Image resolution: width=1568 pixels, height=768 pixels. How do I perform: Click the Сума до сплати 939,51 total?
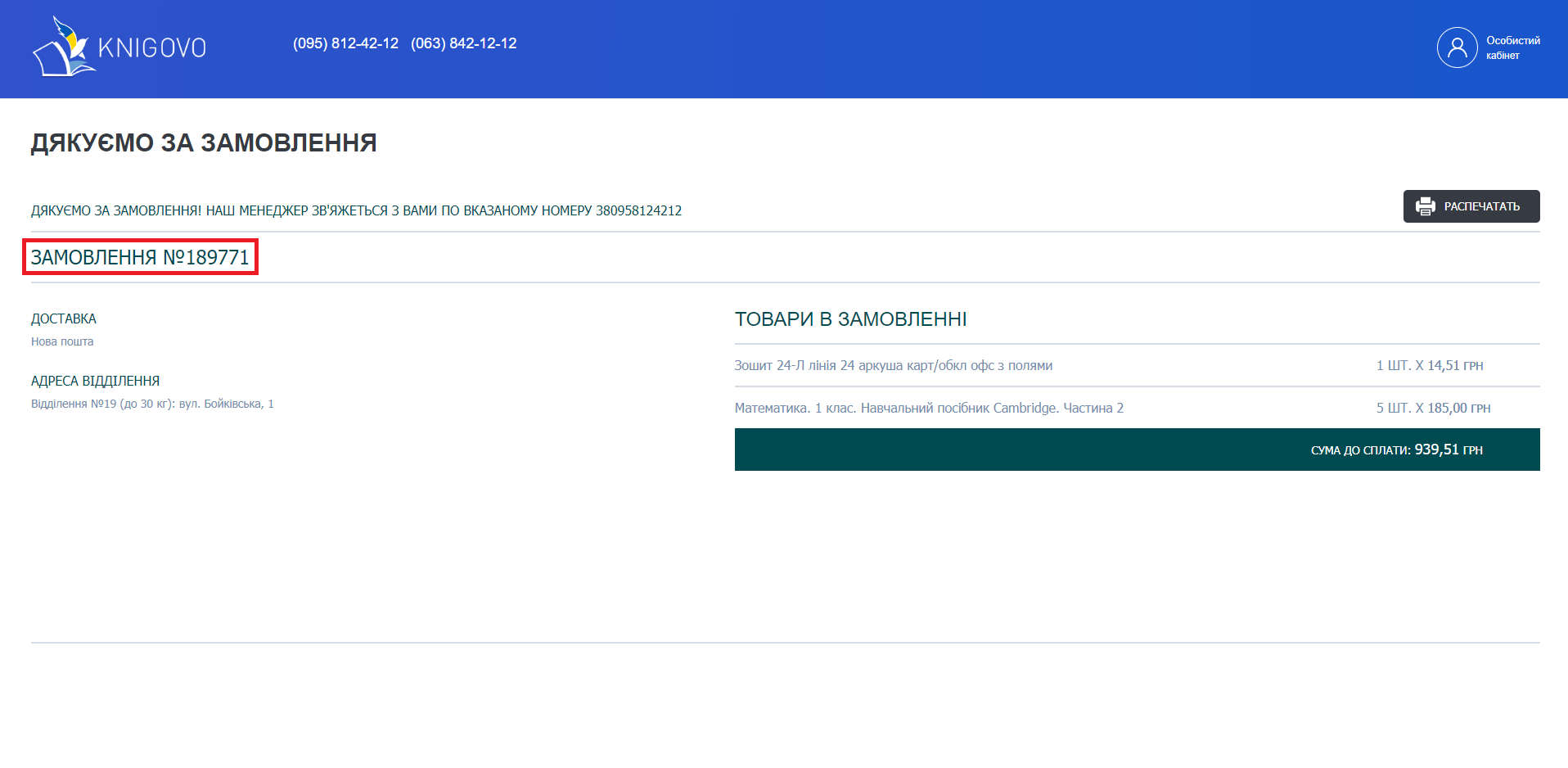(x=1396, y=450)
